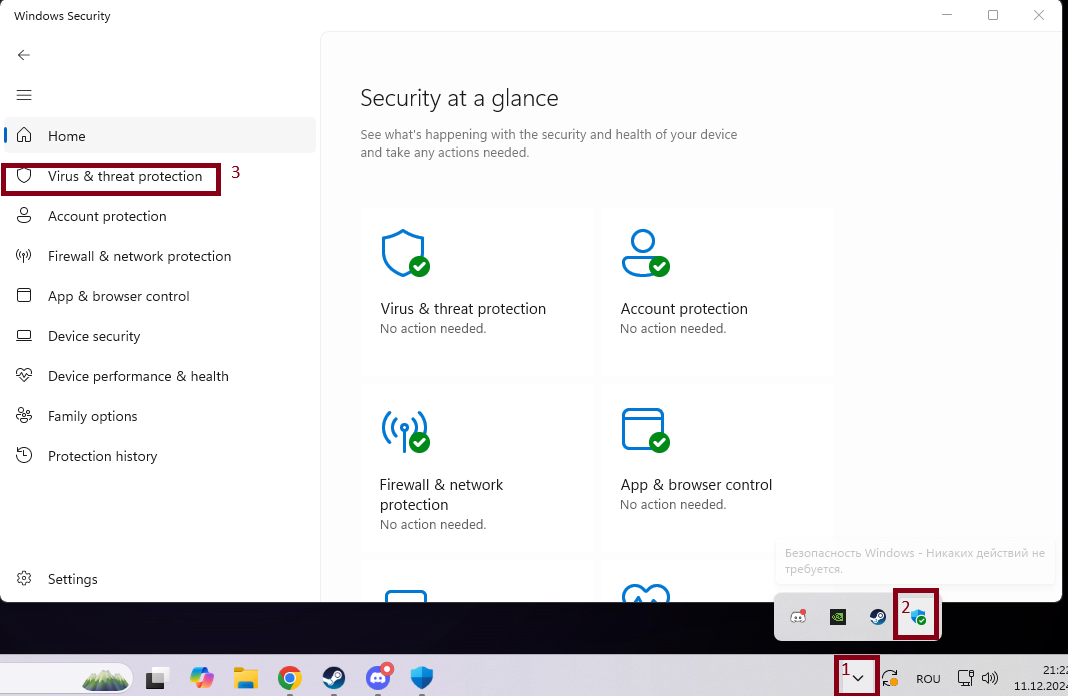The image size is (1068, 696).
Task: Collapse the hamburger navigation menu
Action: coord(24,95)
